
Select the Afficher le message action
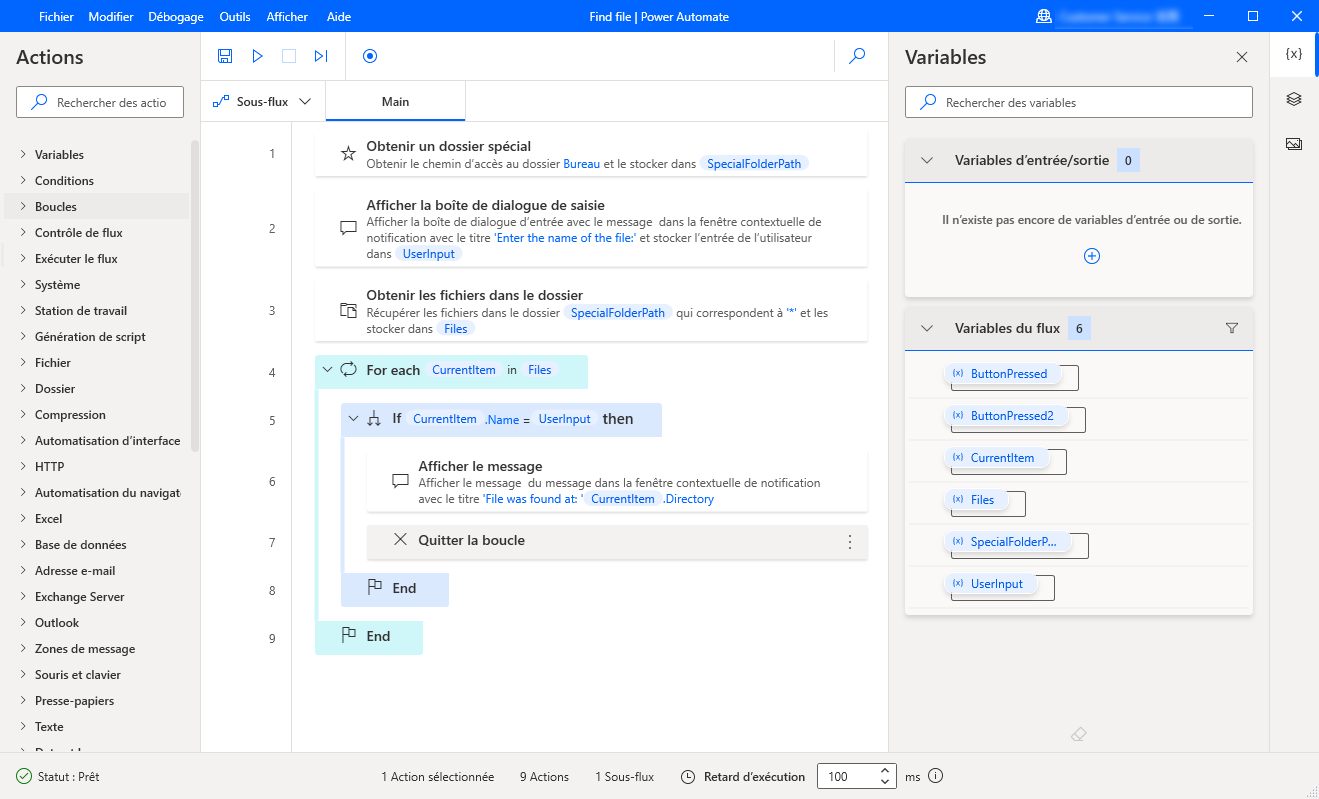click(617, 482)
